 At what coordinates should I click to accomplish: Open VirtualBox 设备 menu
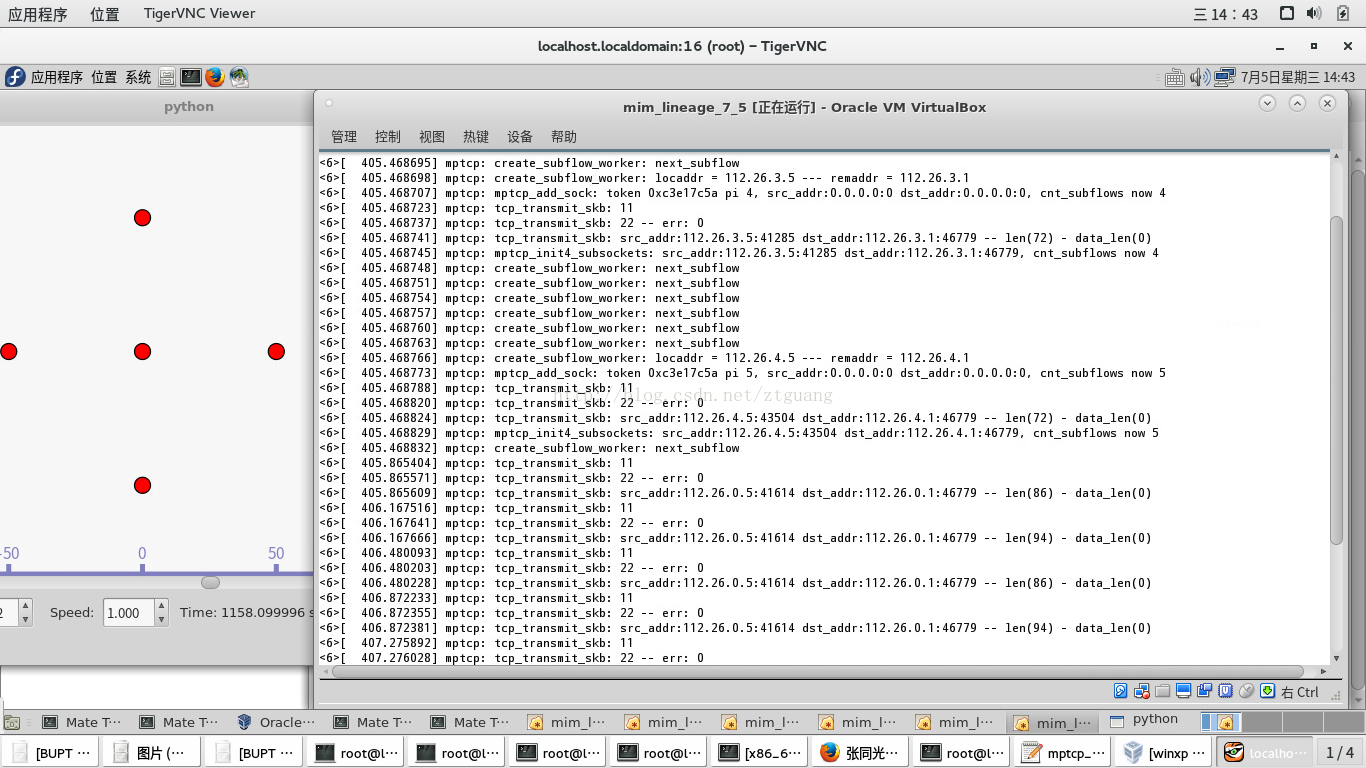pyautogui.click(x=520, y=137)
